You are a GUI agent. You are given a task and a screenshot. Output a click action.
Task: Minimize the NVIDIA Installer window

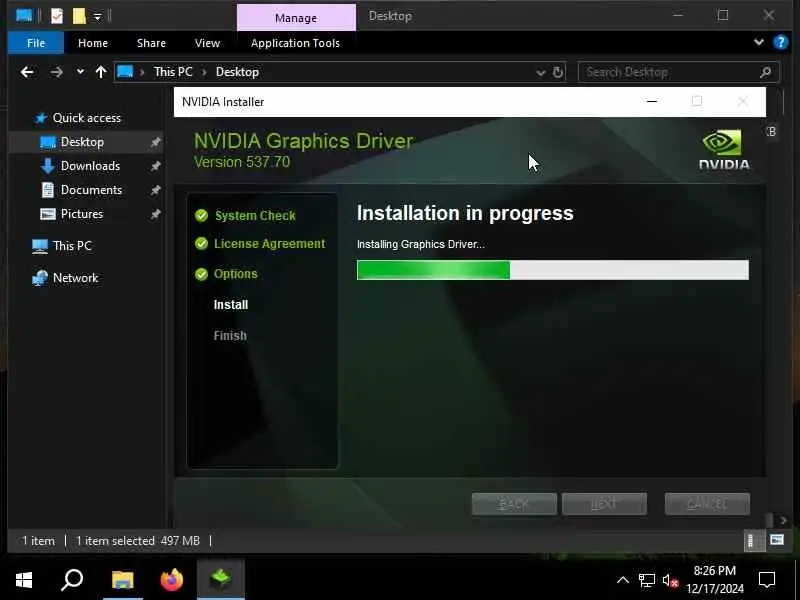click(x=652, y=101)
